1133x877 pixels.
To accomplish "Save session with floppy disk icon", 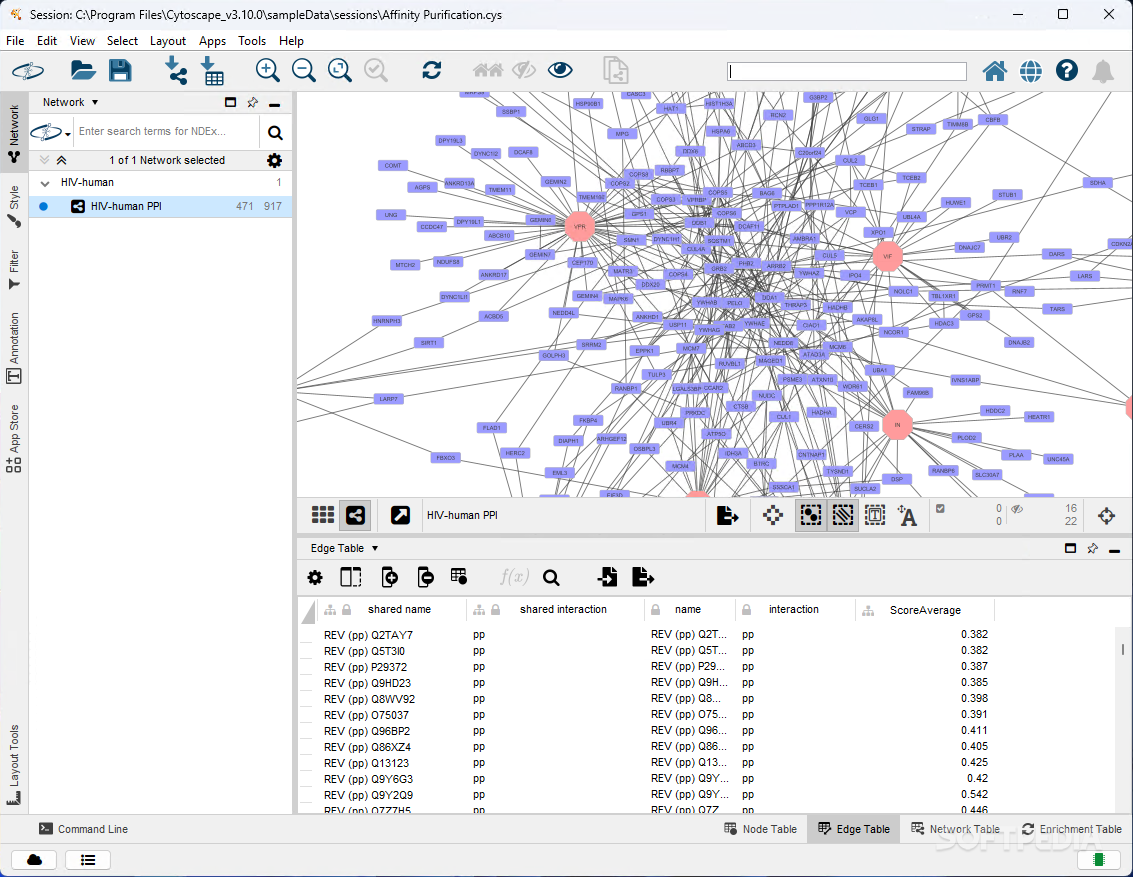I will coord(120,70).
